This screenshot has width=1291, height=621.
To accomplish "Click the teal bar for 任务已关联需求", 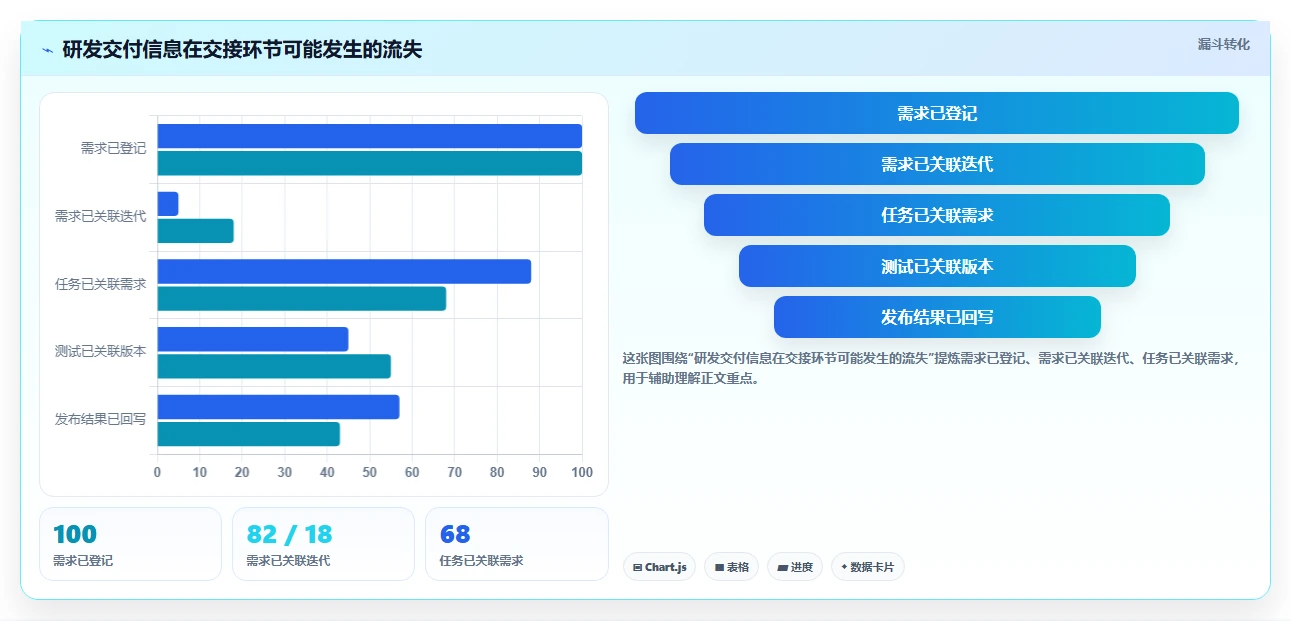I will click(301, 299).
